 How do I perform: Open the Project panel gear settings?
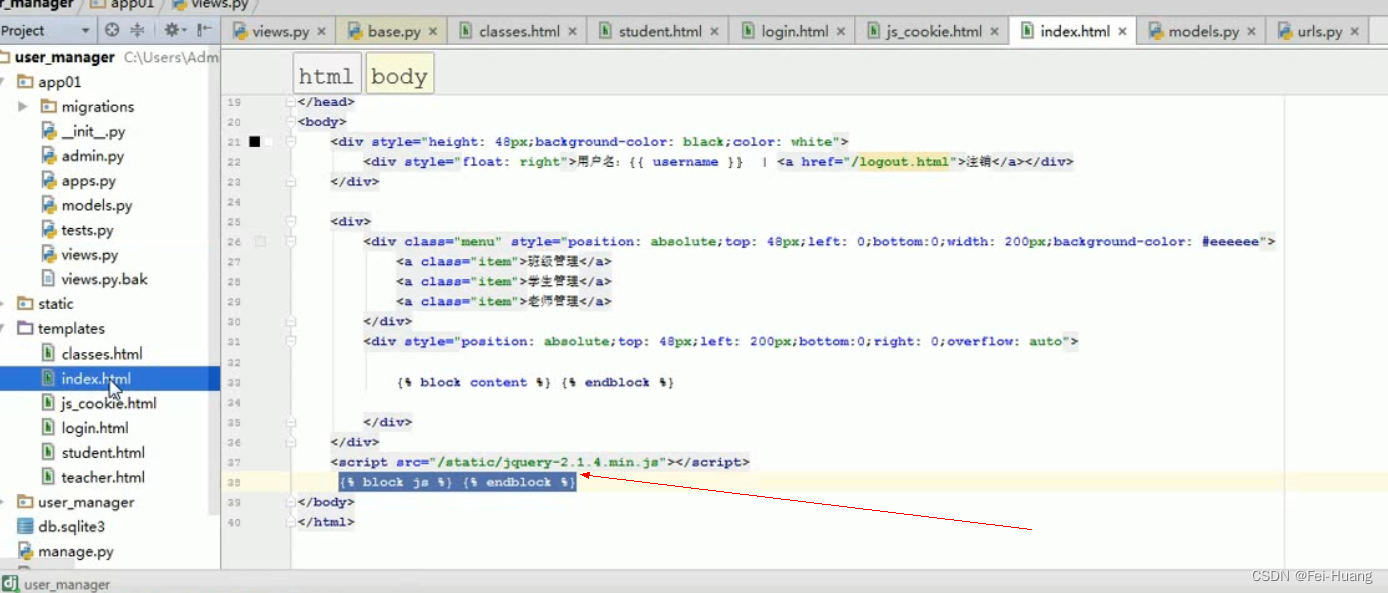click(175, 30)
